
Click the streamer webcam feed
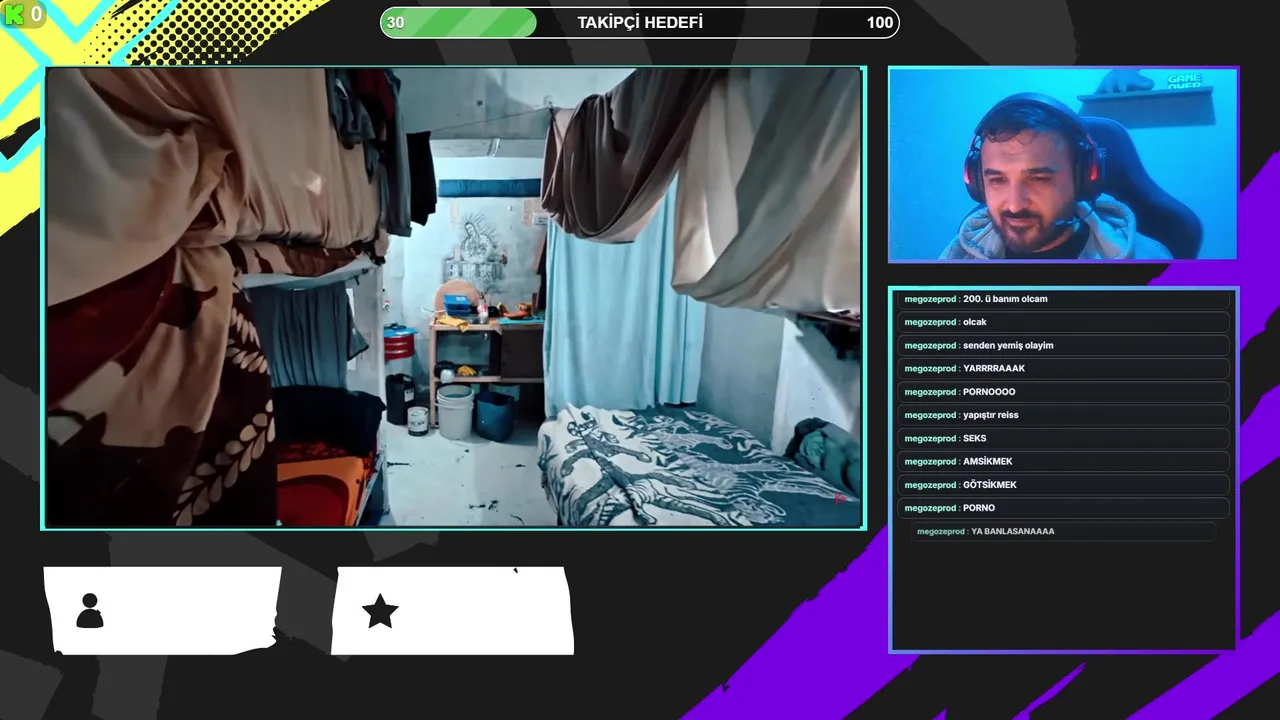tap(1063, 165)
